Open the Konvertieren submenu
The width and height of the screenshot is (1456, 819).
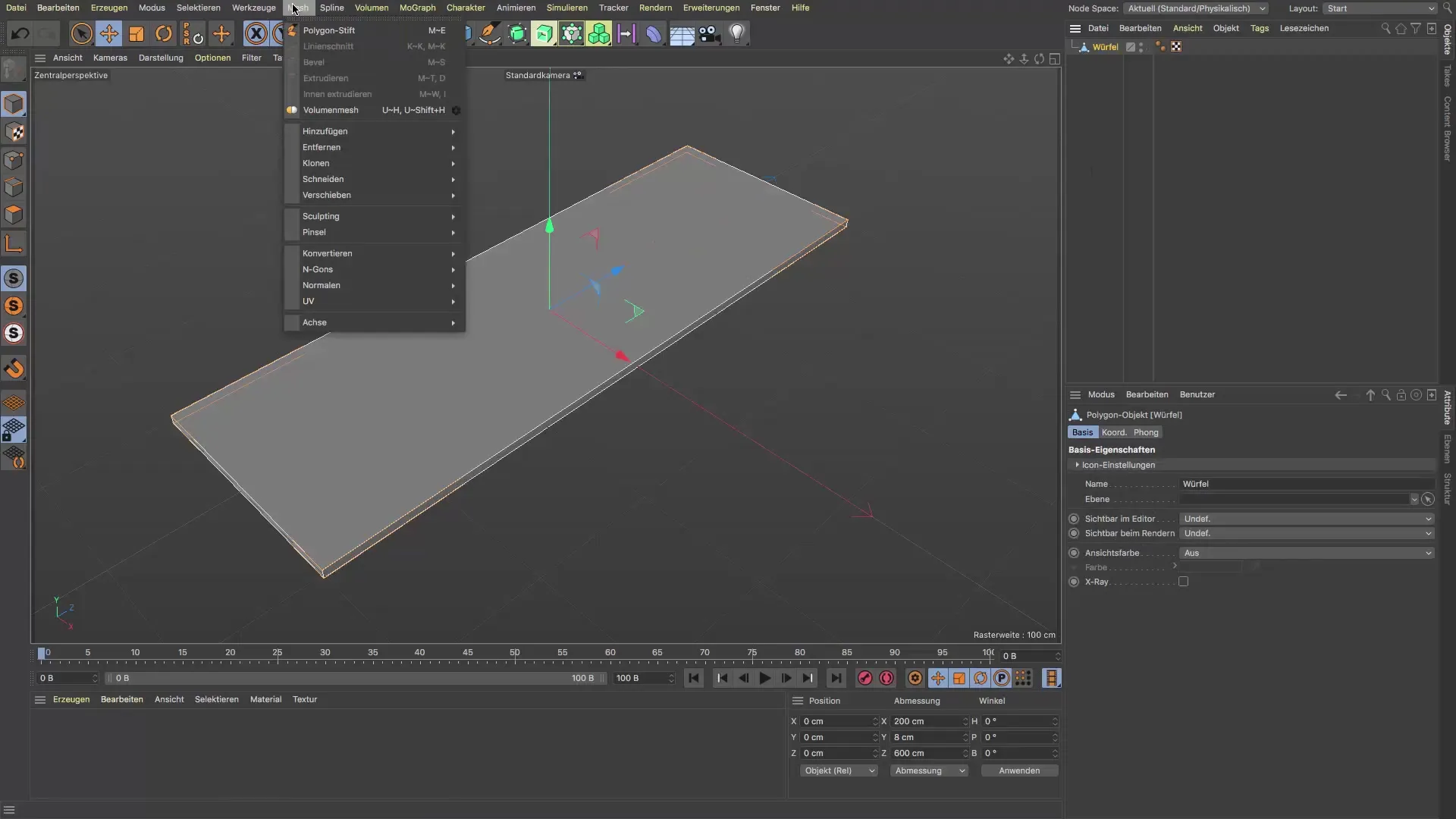[375, 253]
